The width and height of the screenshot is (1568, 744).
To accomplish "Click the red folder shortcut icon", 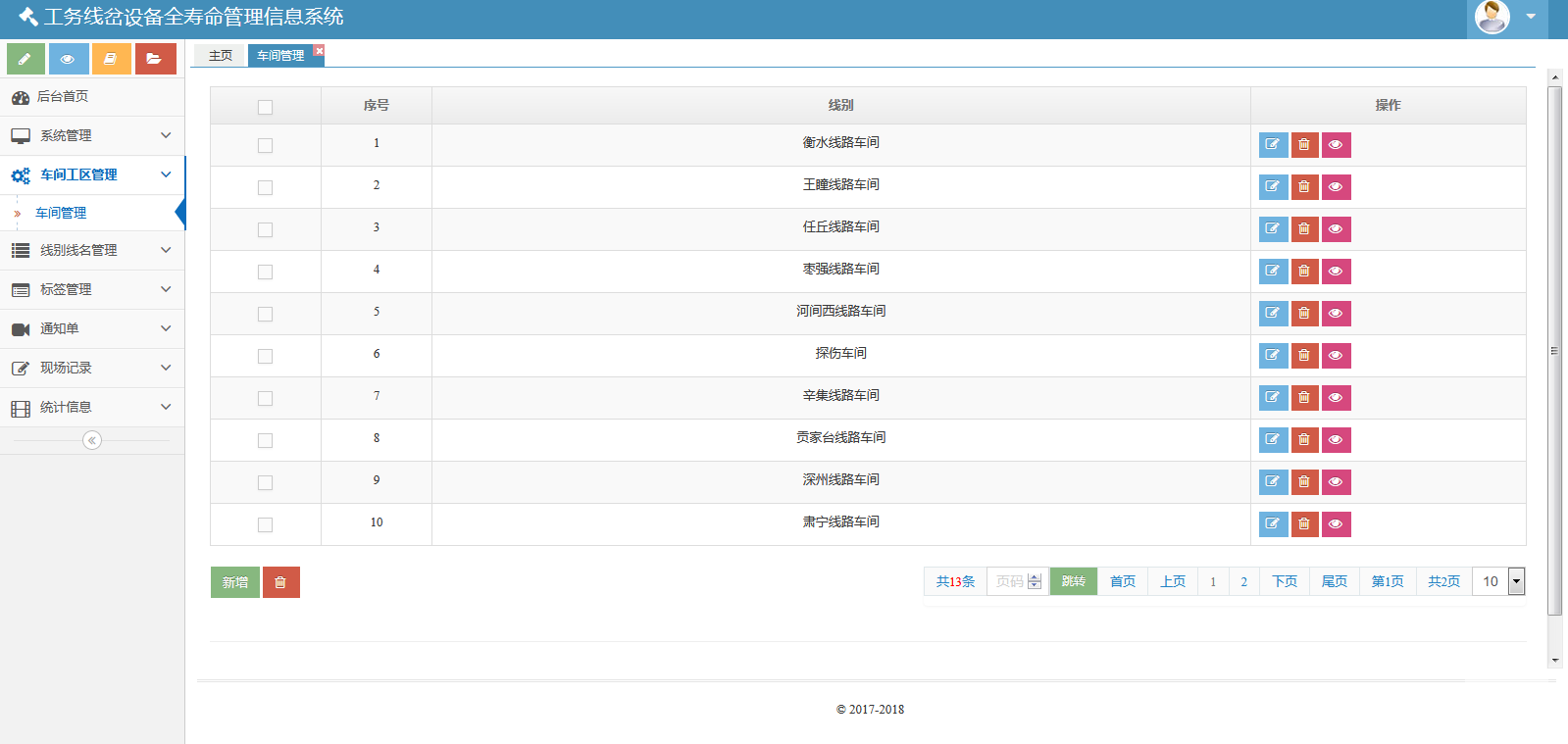I will pyautogui.click(x=155, y=59).
